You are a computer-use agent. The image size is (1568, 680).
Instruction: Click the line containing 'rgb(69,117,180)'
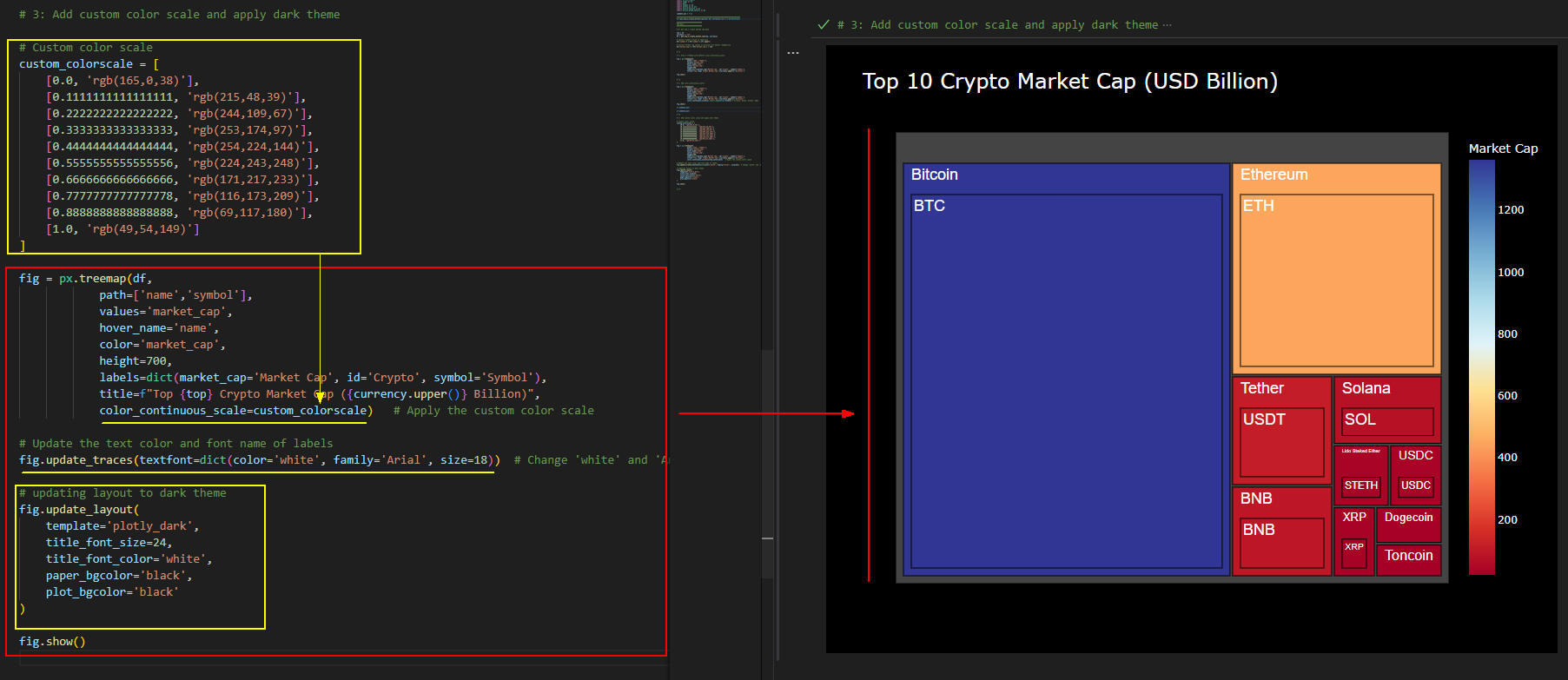(x=179, y=213)
